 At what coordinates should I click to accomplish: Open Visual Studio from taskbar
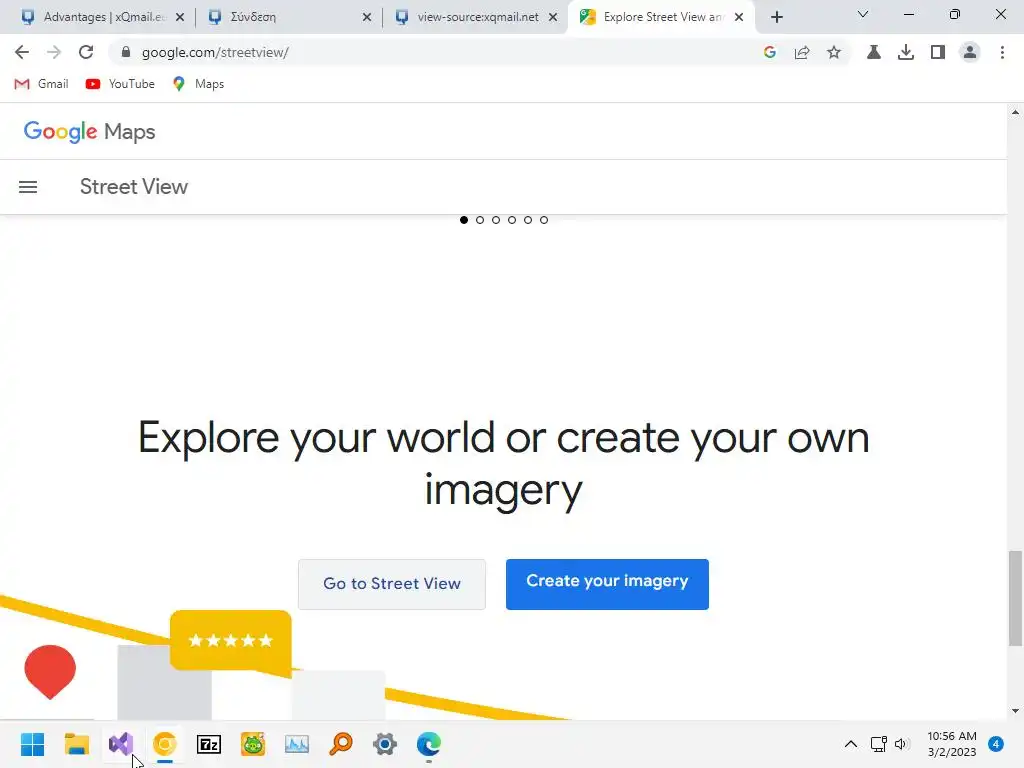pyautogui.click(x=121, y=744)
